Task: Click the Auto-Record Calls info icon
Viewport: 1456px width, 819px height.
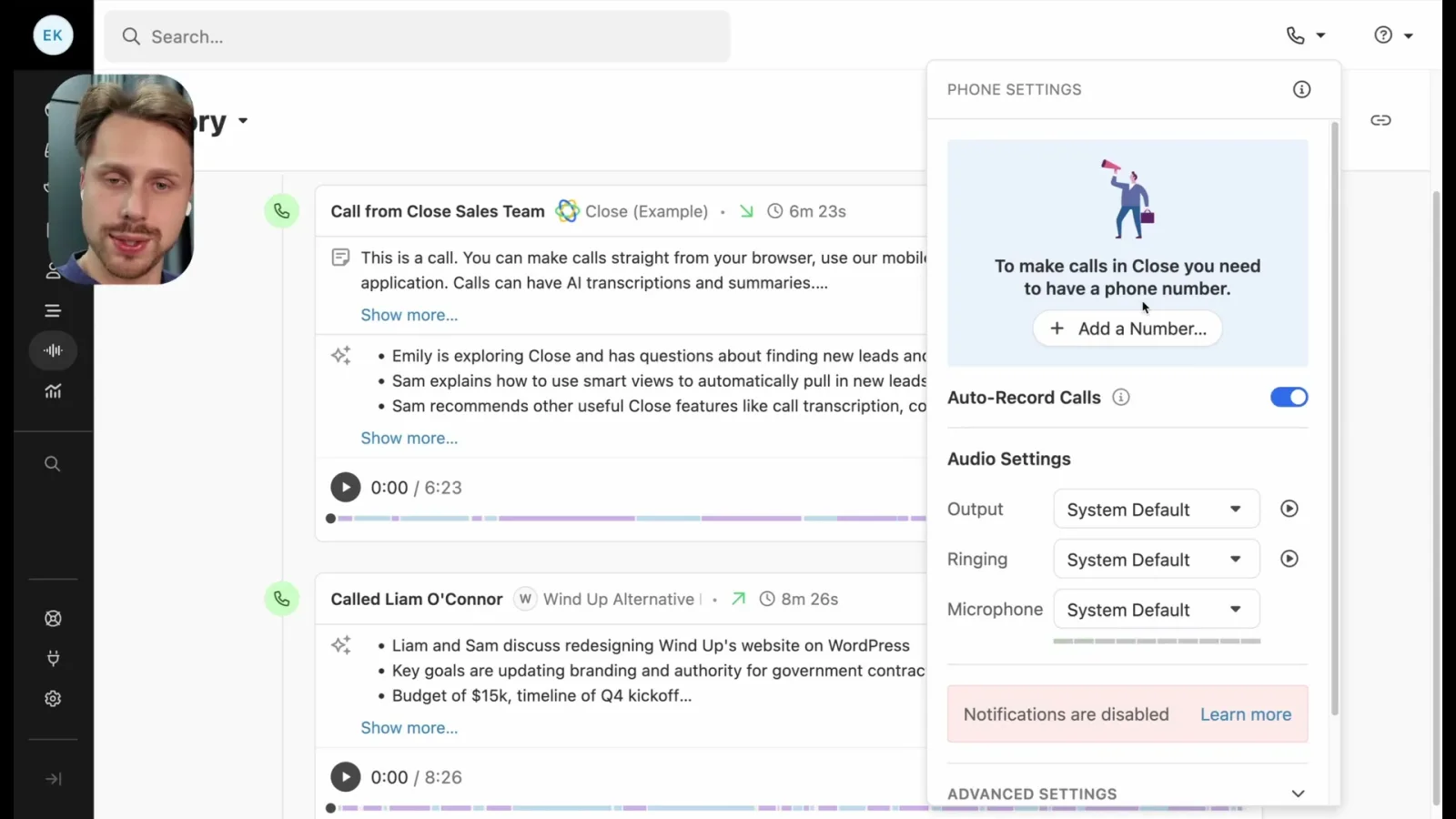Action: click(x=1121, y=398)
